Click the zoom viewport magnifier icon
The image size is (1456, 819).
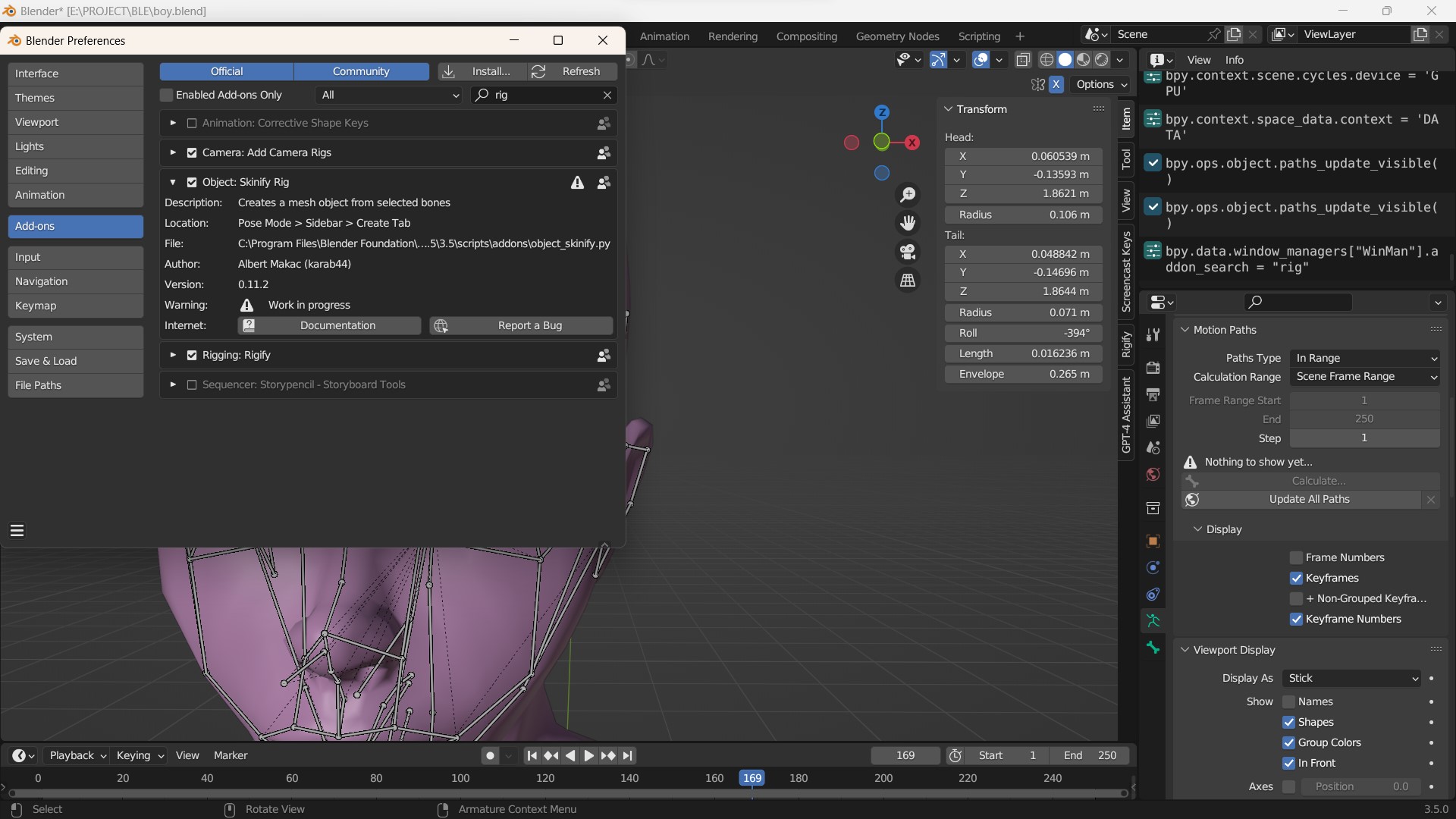[x=908, y=195]
